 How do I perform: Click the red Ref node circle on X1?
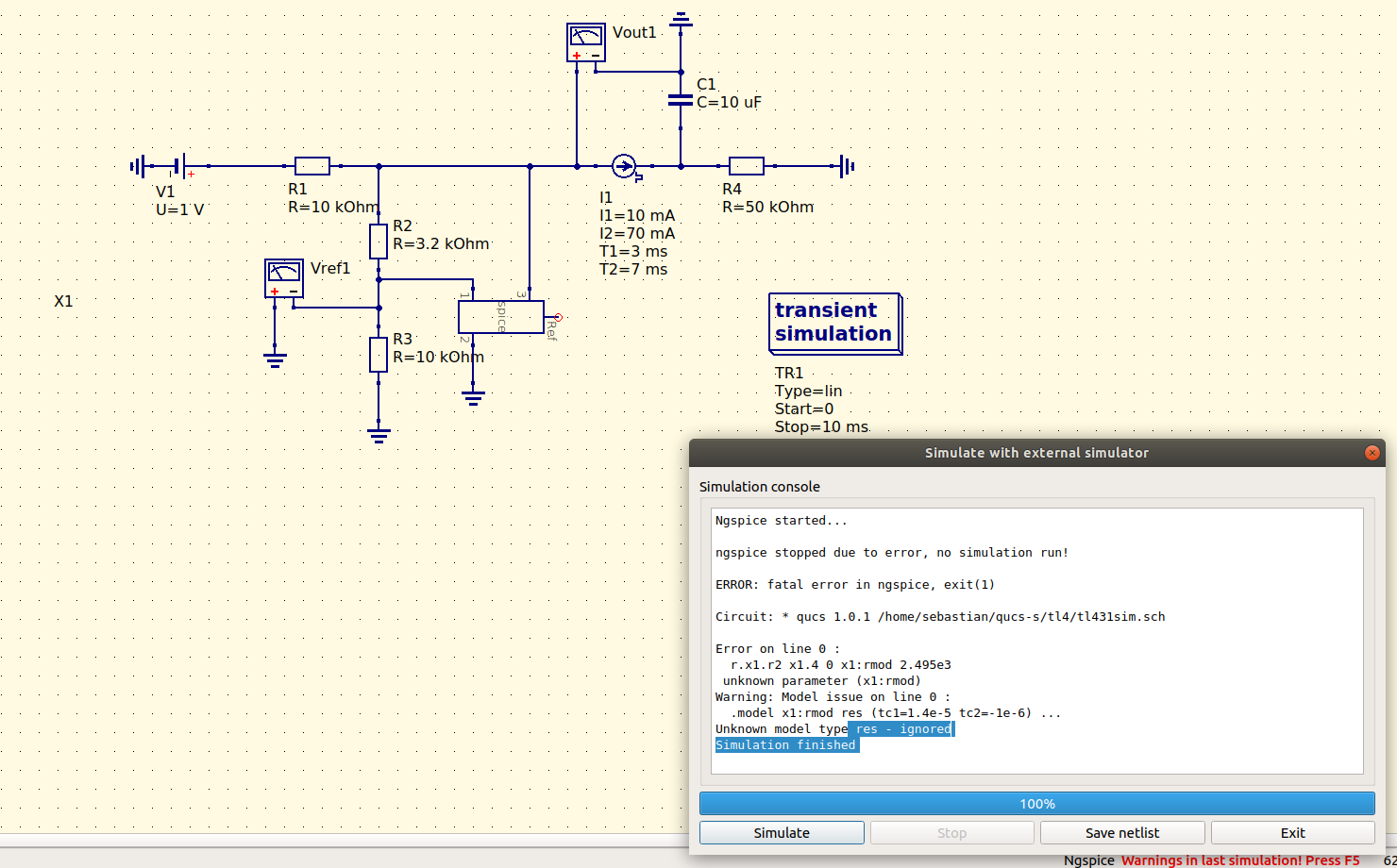[557, 319]
